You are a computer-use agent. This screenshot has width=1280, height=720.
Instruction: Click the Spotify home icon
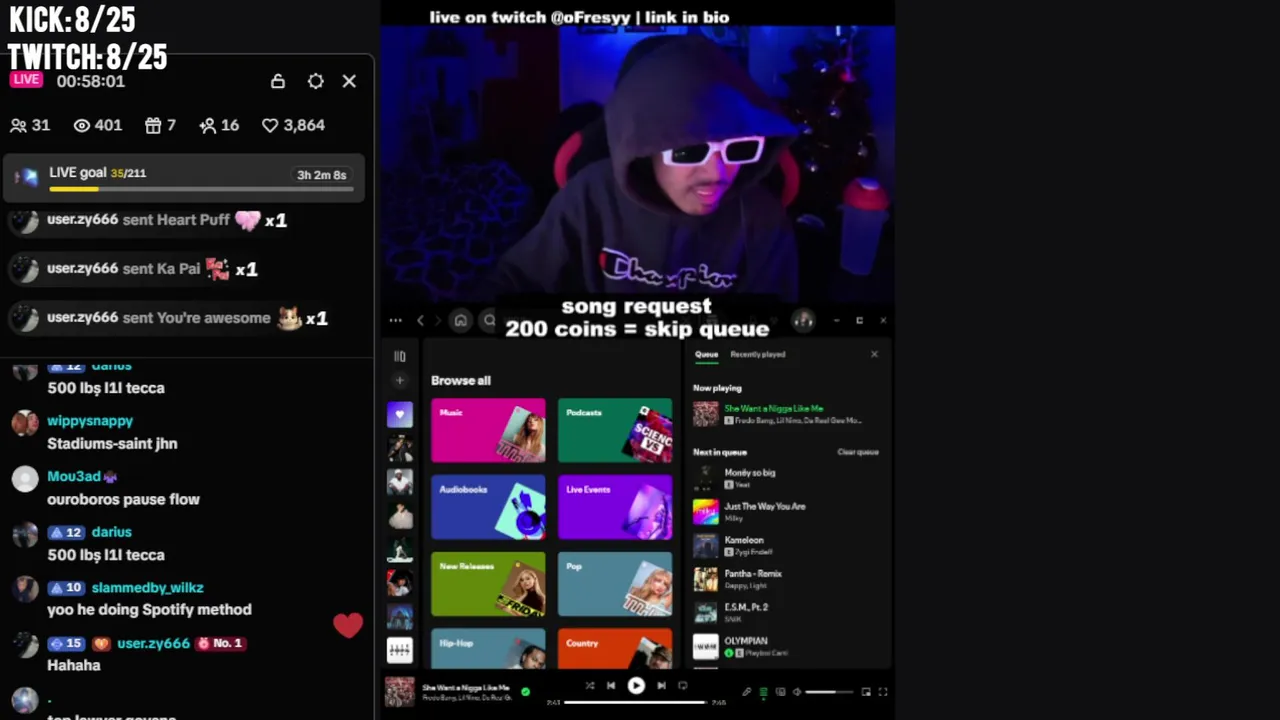[460, 320]
